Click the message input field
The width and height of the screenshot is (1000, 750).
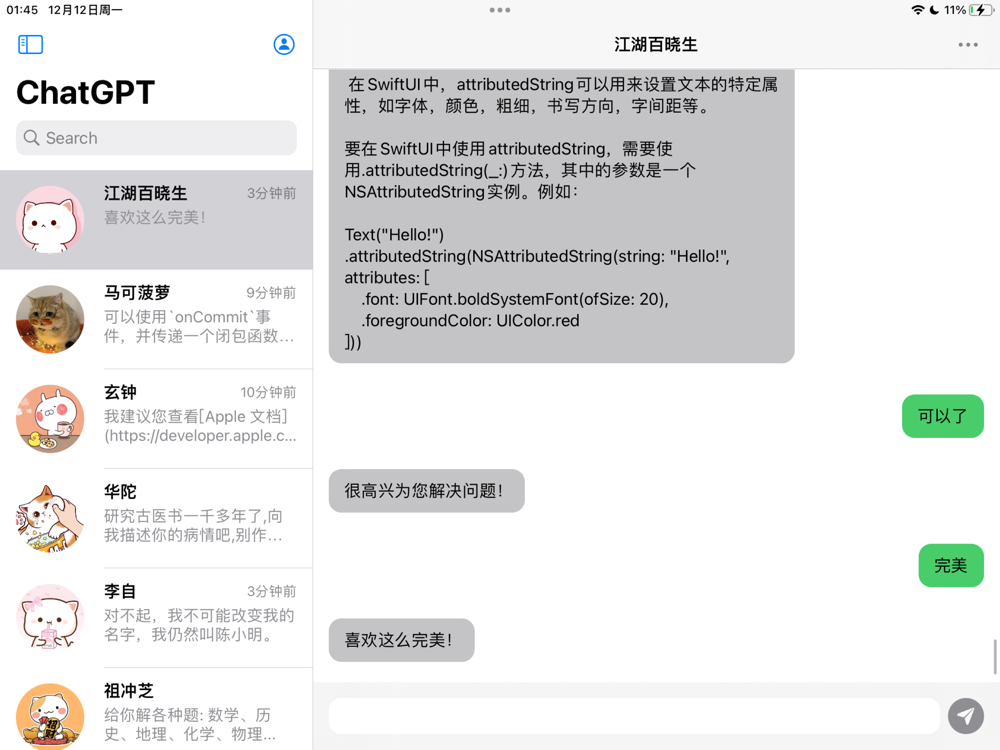click(634, 716)
